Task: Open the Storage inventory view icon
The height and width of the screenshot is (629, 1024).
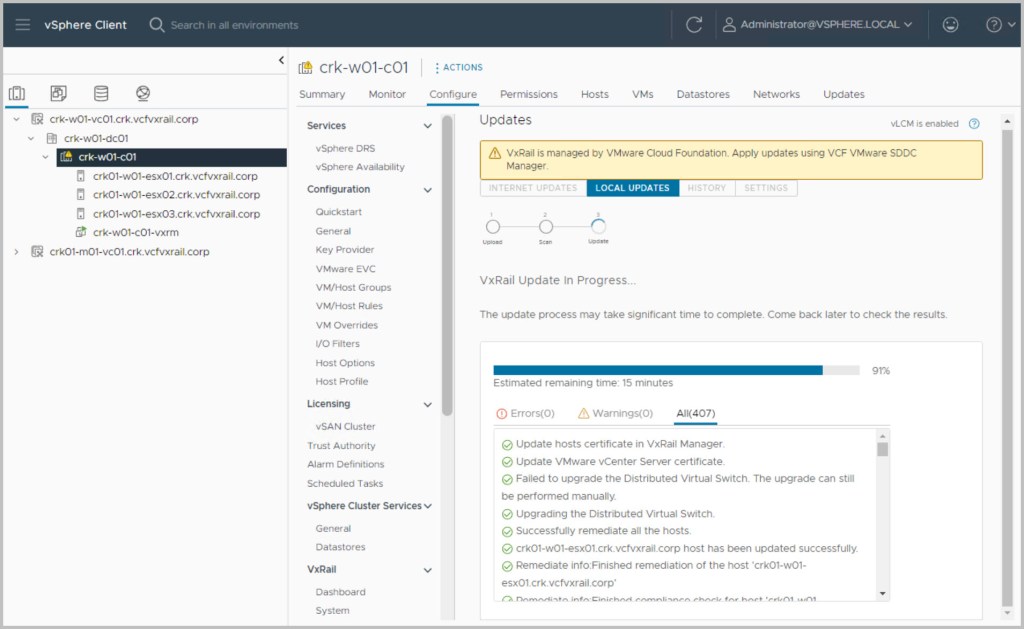Action: pos(101,94)
